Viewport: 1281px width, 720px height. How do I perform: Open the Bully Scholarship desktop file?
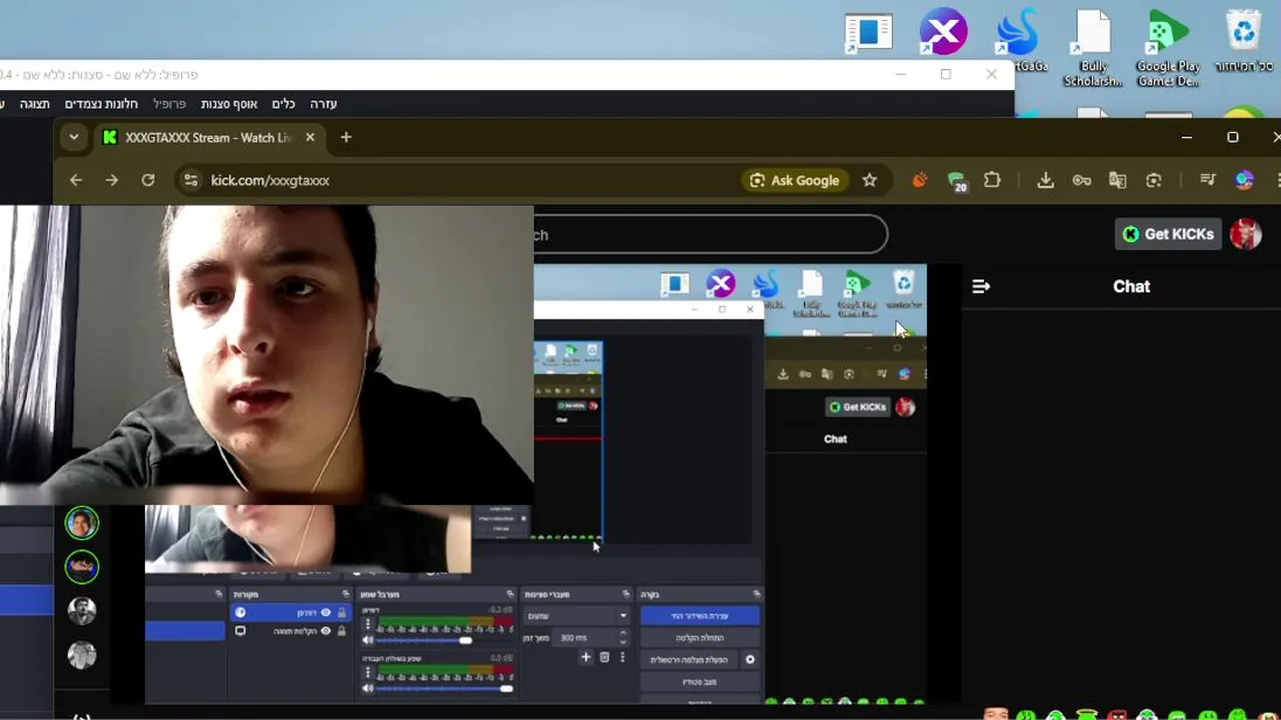tap(1093, 47)
